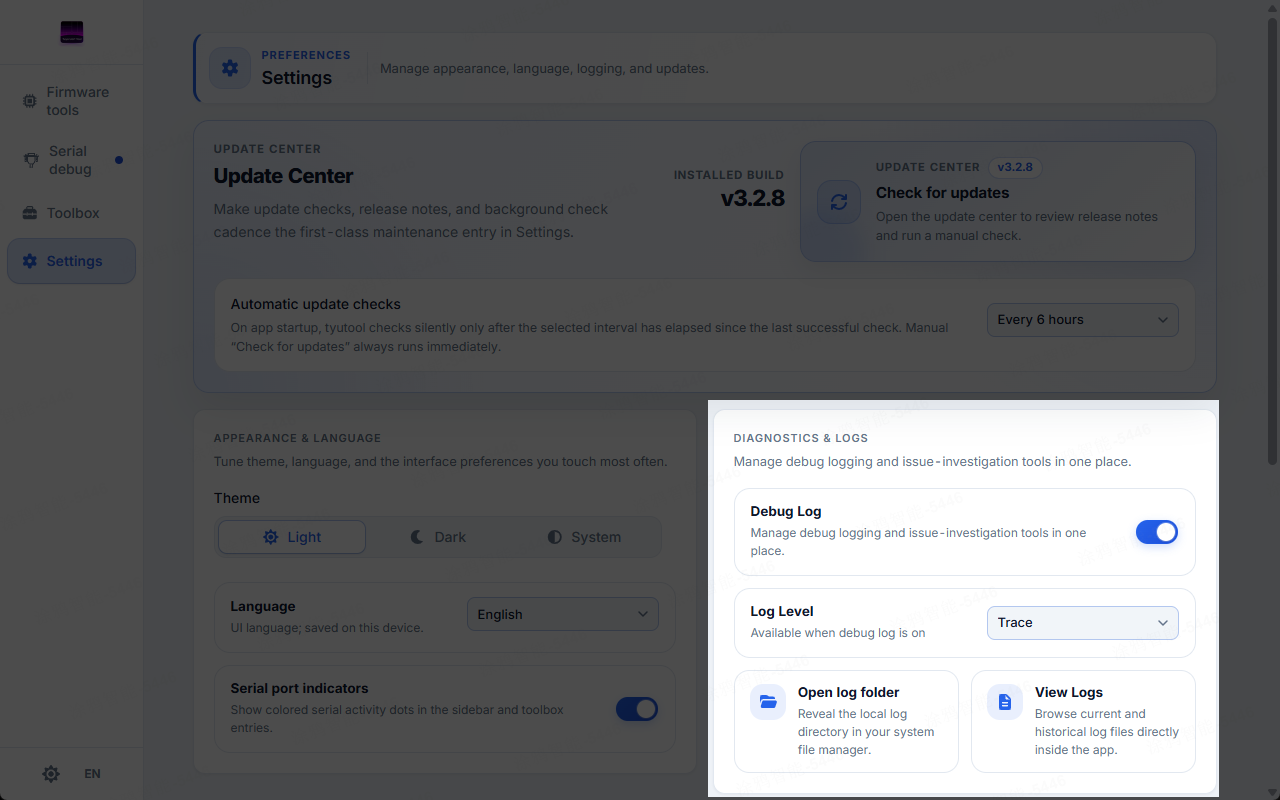This screenshot has width=1280, height=800.
Task: Click the INSTALLED BUILD v3.2.8 text
Action: click(729, 189)
